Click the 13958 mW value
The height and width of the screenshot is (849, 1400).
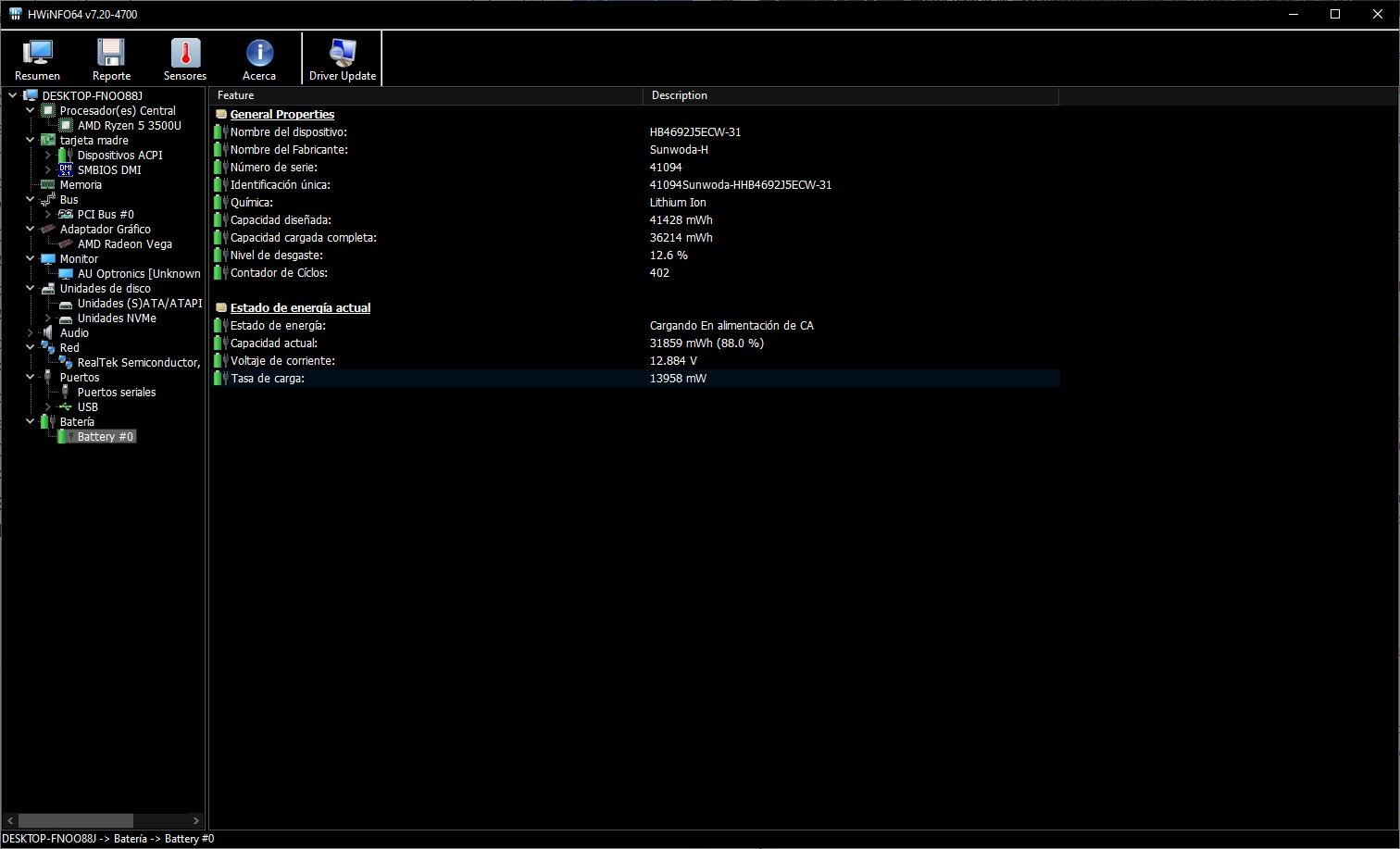point(678,379)
